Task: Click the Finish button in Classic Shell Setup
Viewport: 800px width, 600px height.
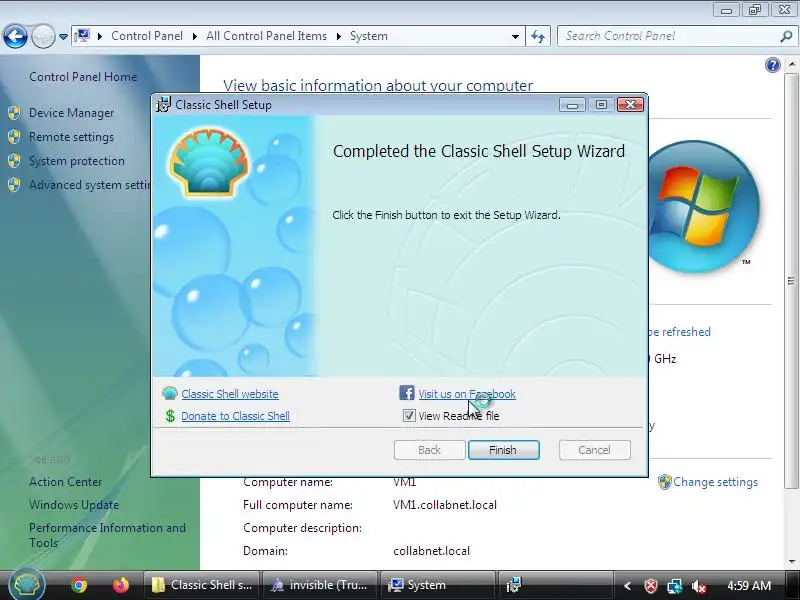Action: click(504, 450)
